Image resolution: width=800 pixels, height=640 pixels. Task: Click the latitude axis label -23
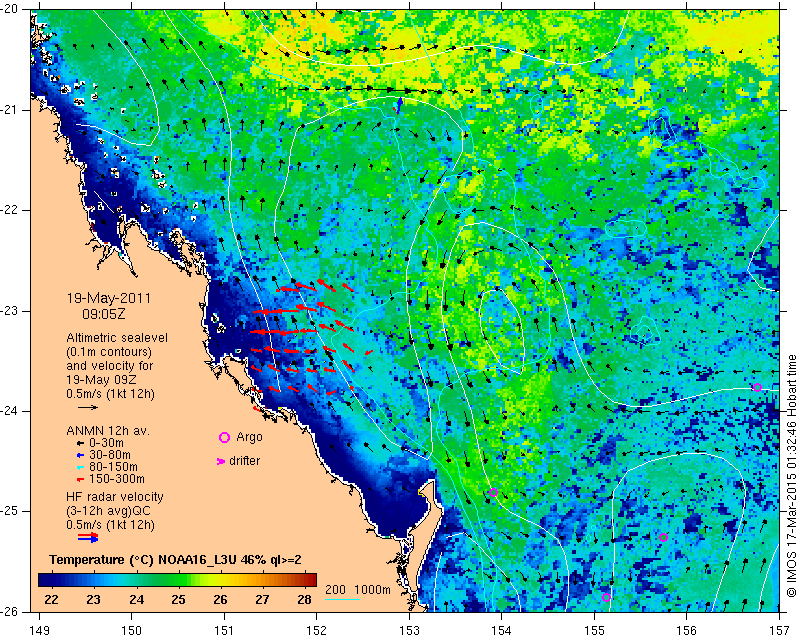10,310
